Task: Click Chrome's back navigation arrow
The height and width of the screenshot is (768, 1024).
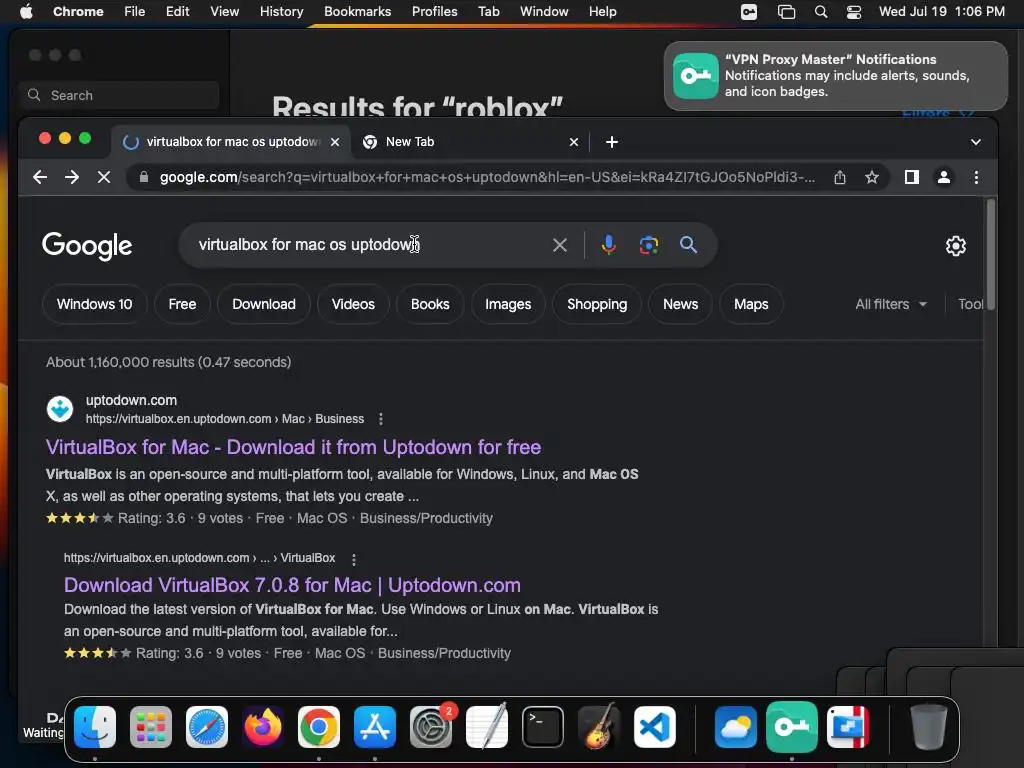Action: coord(40,177)
